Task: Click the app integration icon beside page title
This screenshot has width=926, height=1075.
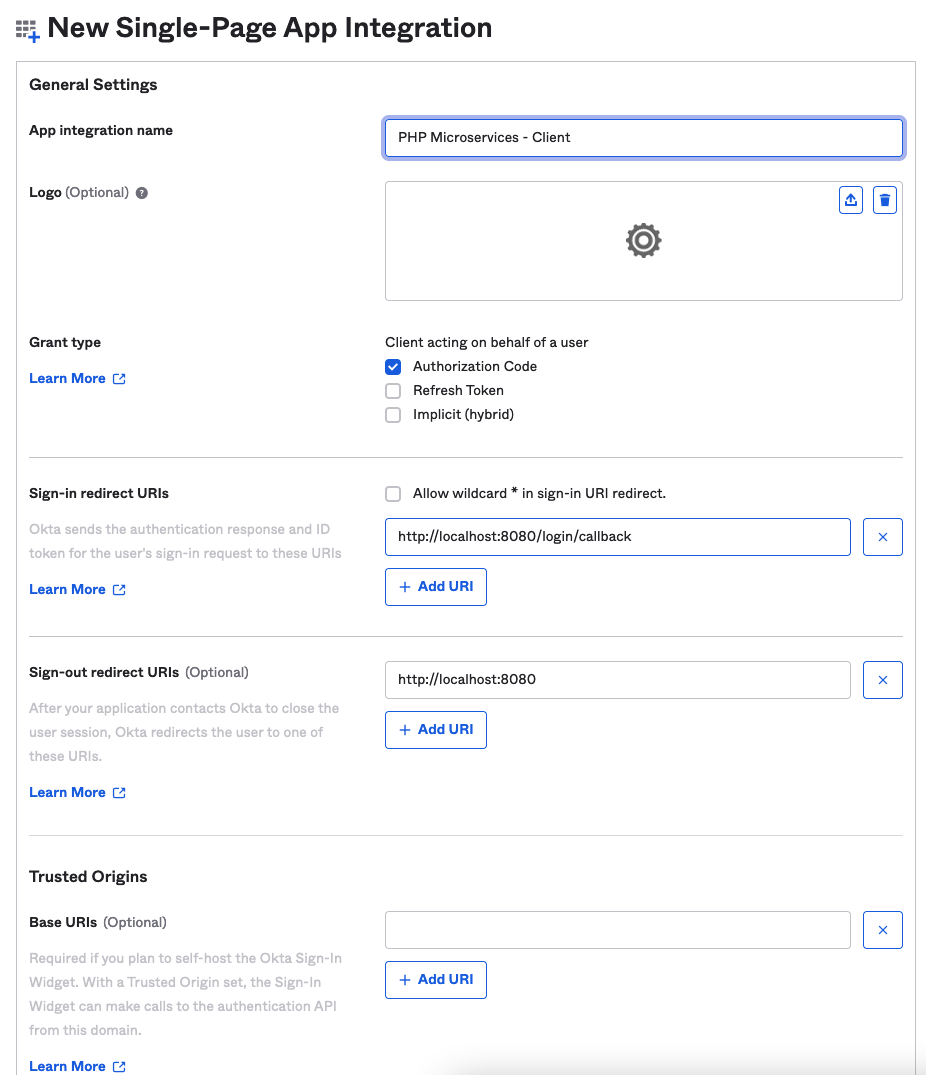Action: click(x=27, y=30)
